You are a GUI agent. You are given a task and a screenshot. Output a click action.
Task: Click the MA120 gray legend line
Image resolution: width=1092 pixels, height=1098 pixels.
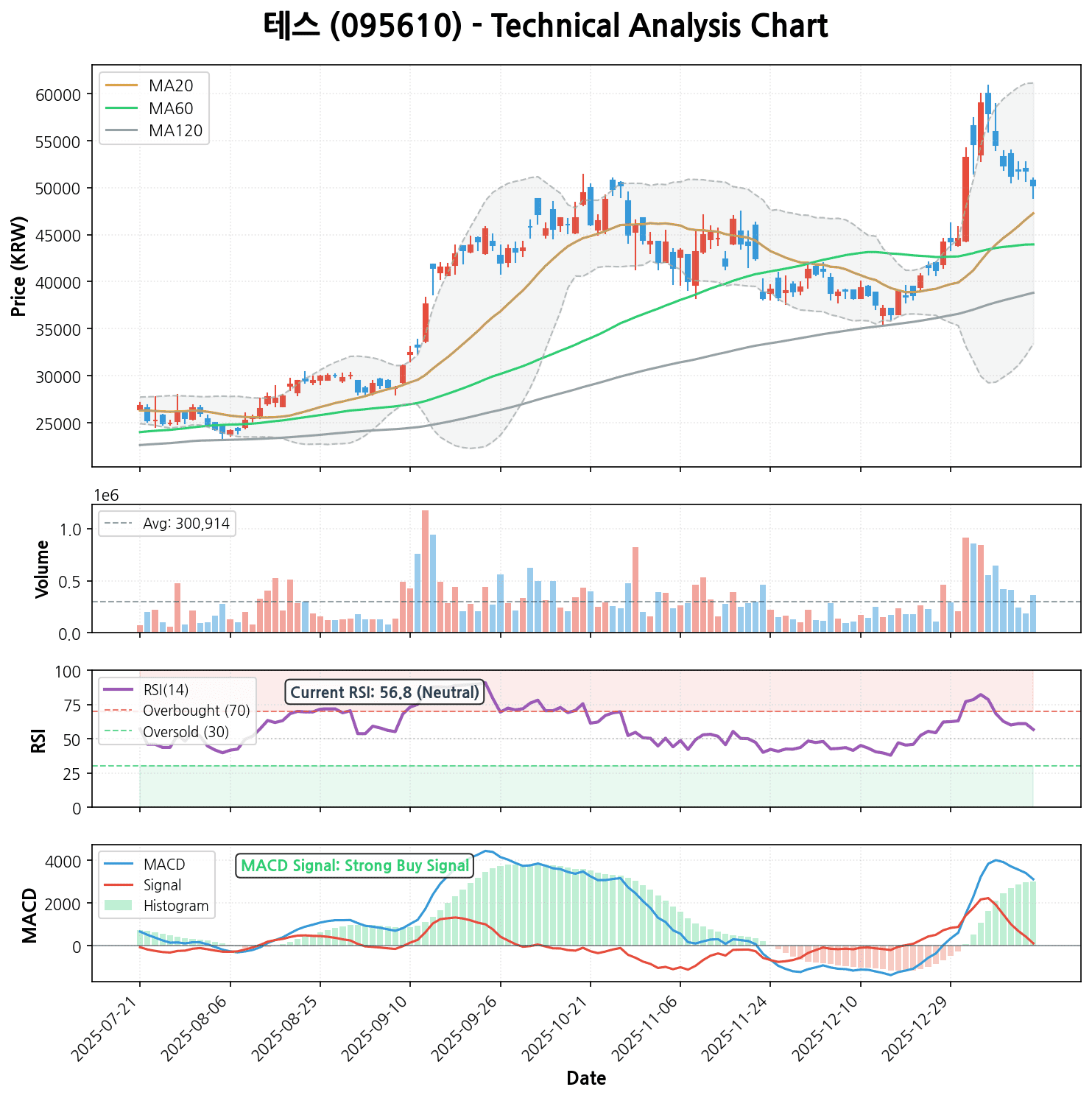tap(121, 131)
